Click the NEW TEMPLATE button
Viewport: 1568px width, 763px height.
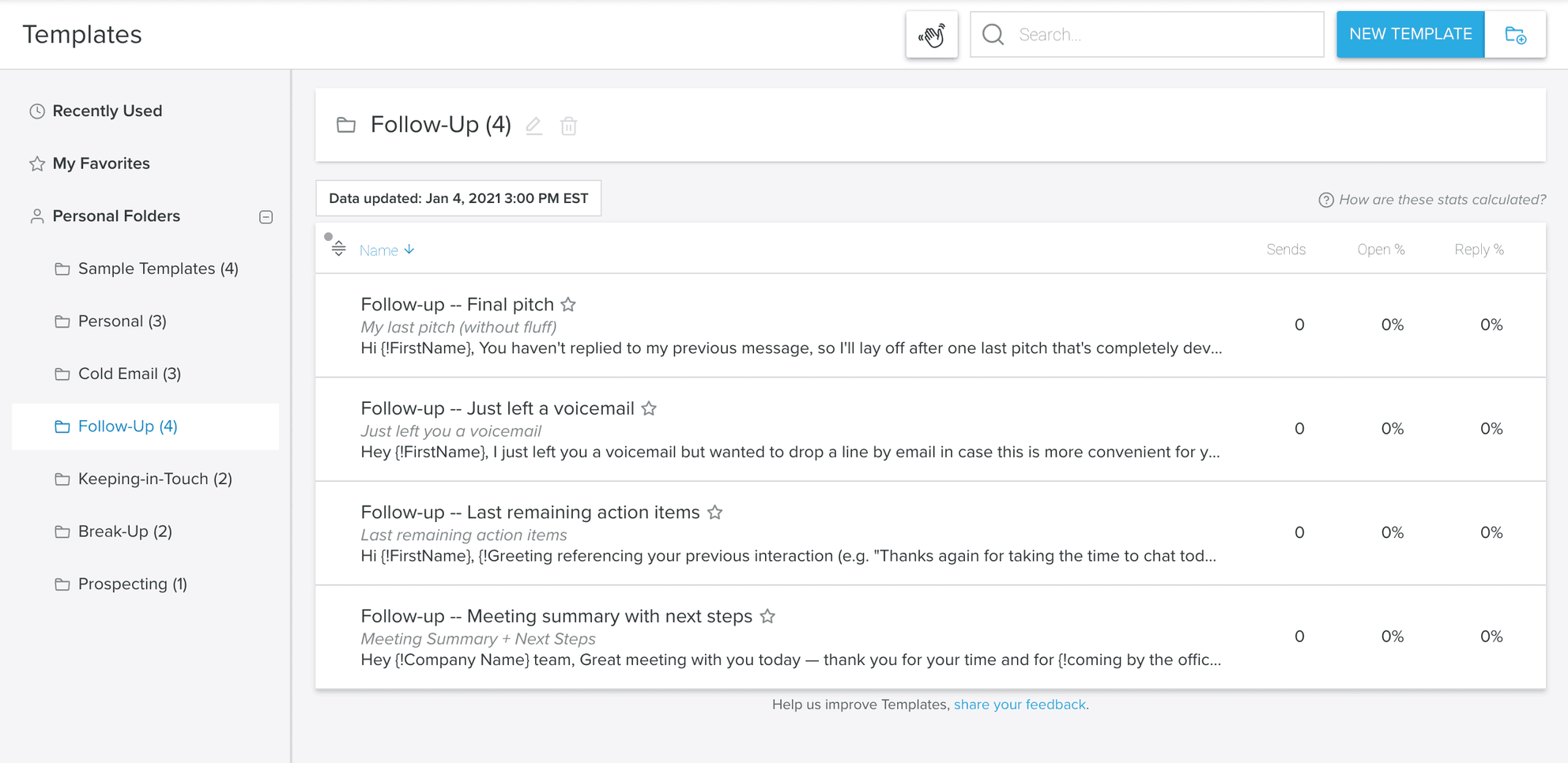click(x=1410, y=34)
